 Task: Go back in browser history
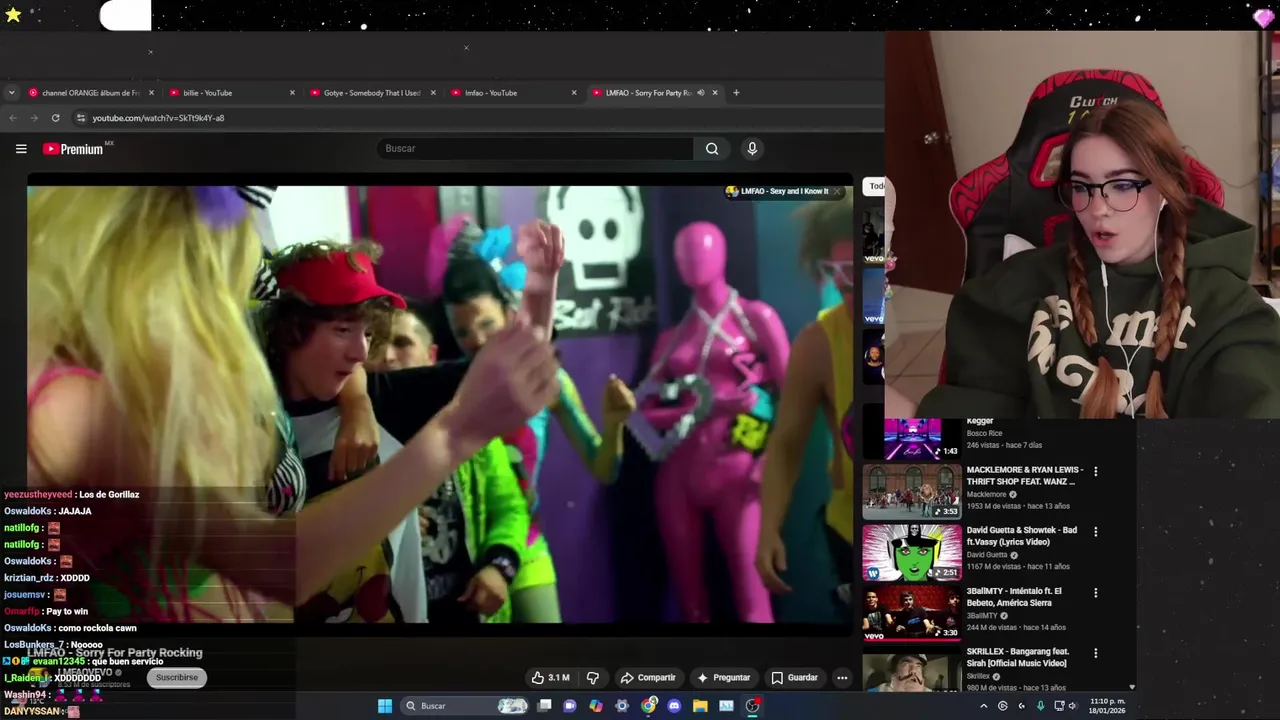pos(13,118)
